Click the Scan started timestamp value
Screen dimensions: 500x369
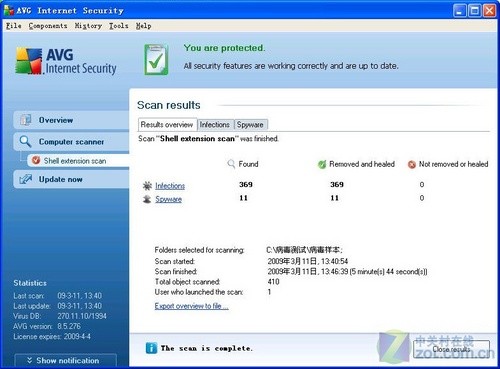pos(308,261)
